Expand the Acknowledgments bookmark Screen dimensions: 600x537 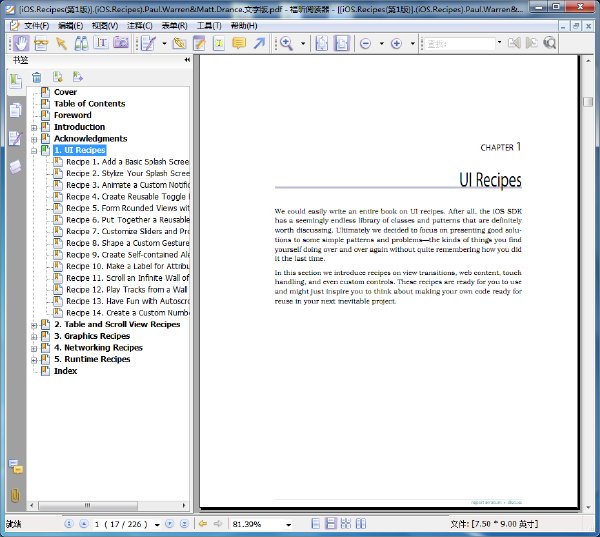(34, 139)
